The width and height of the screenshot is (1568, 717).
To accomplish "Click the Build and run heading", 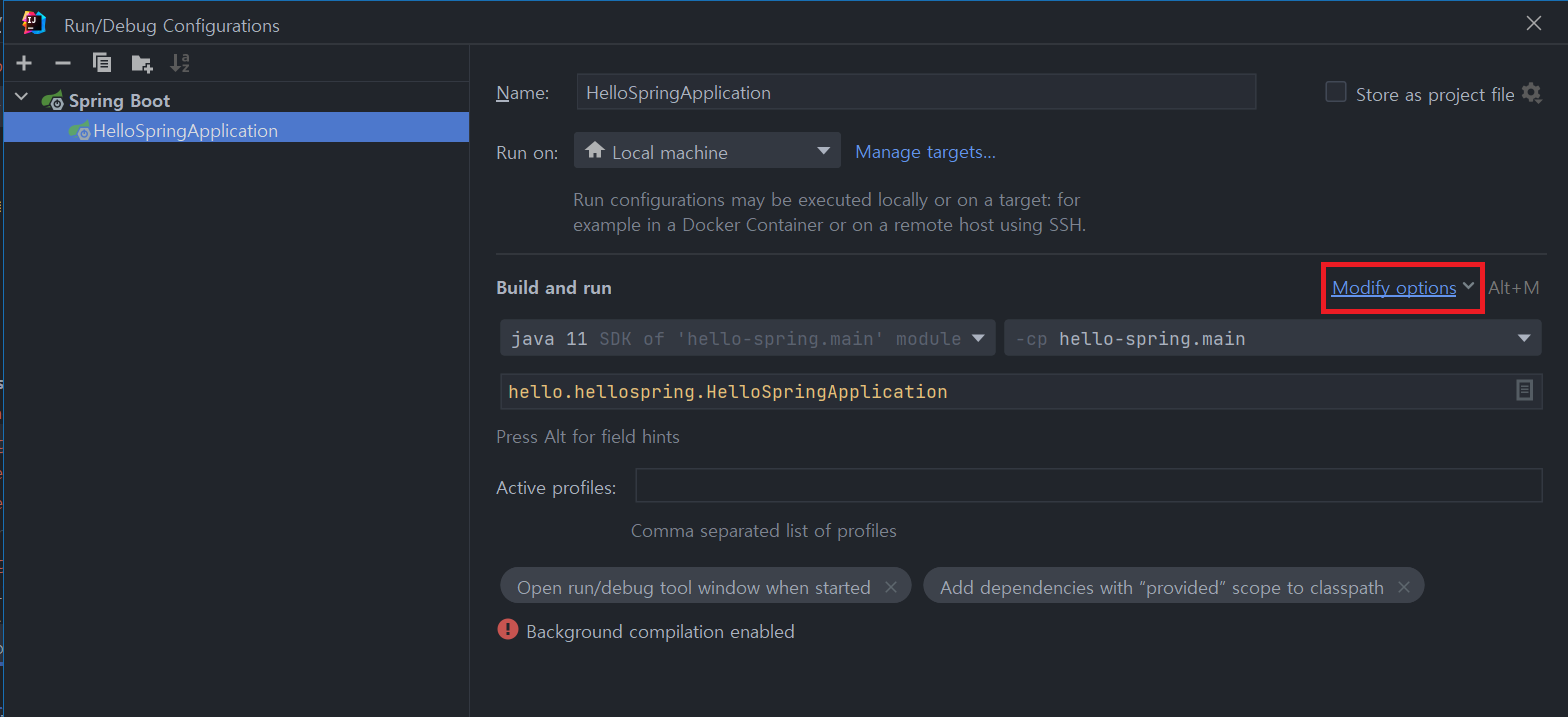I will (x=554, y=287).
